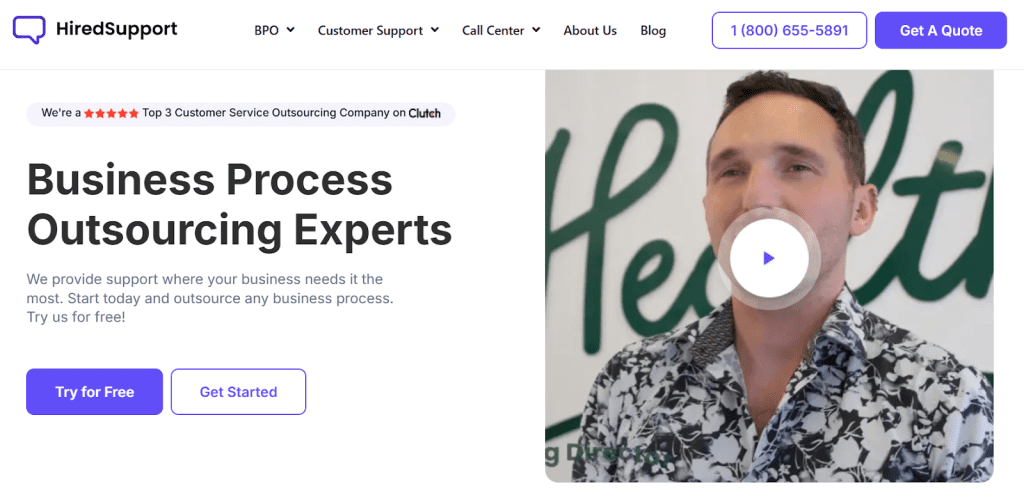Viewport: 1024px width, 500px height.
Task: Click the Business Process Outsourcing Experts headline
Action: (x=239, y=205)
